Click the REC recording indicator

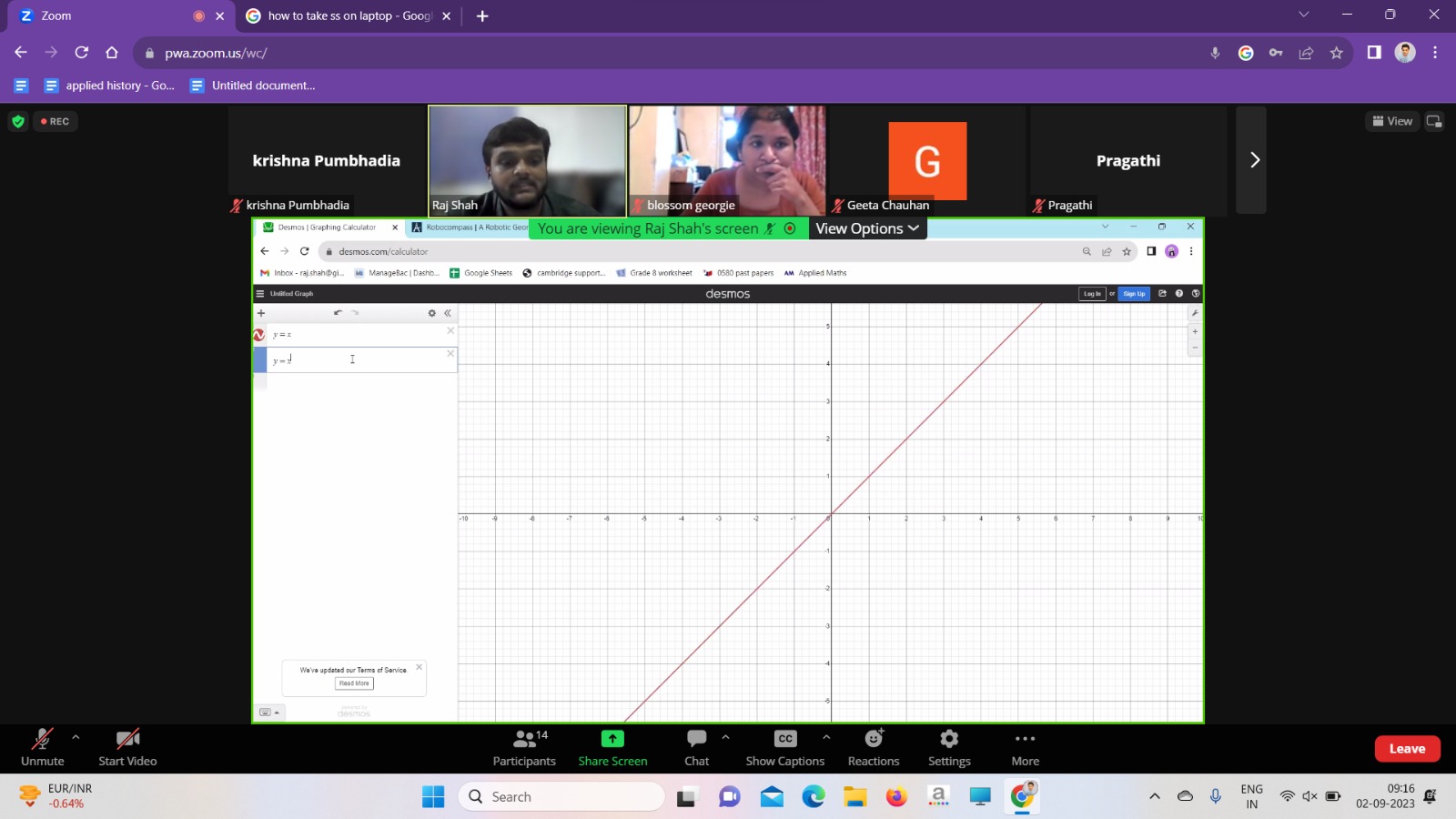point(55,121)
